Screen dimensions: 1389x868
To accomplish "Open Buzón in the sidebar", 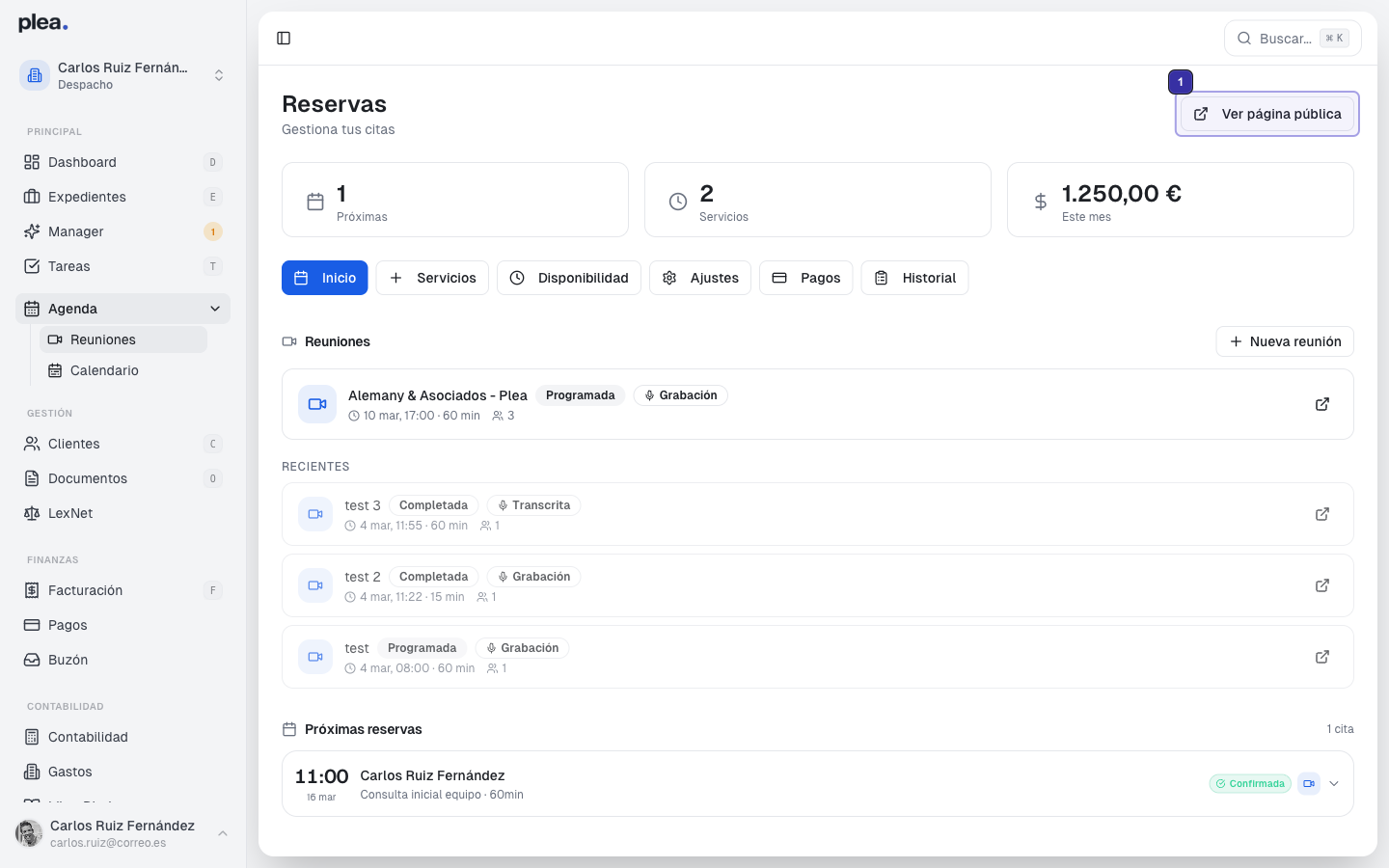I will (x=123, y=660).
